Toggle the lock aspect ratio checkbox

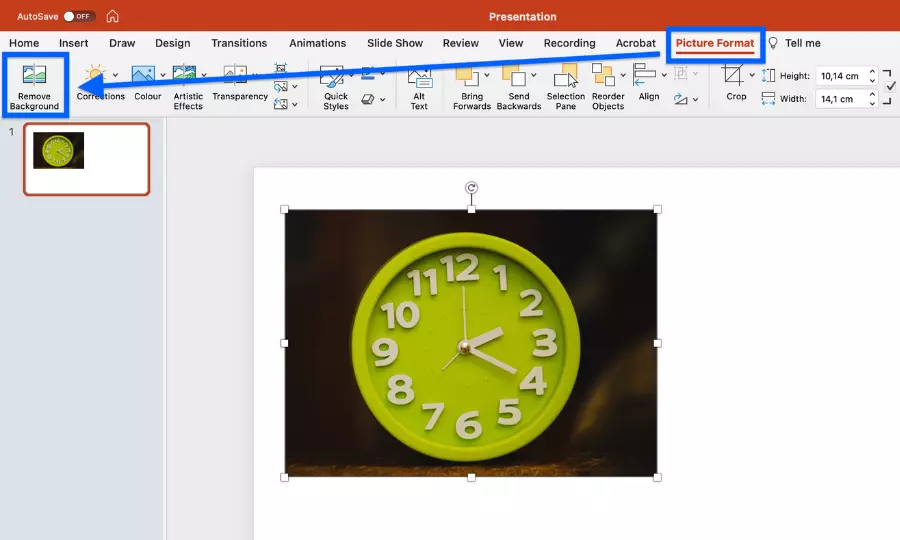point(890,86)
